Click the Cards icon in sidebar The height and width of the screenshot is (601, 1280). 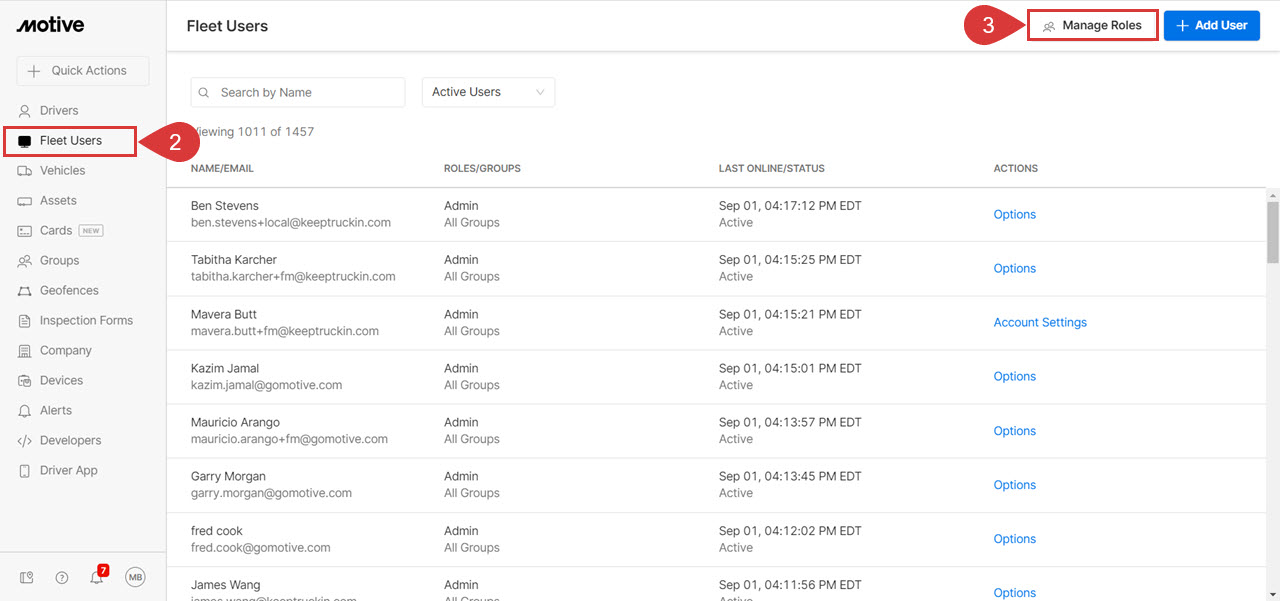pyautogui.click(x=25, y=231)
